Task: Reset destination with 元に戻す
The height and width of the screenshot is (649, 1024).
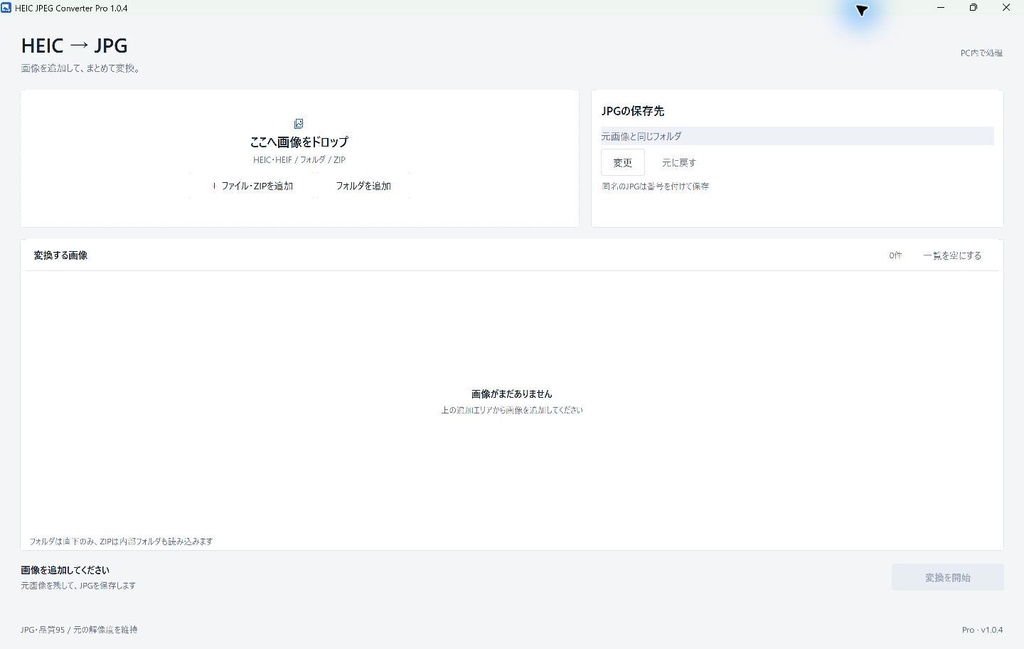Action: [x=679, y=163]
